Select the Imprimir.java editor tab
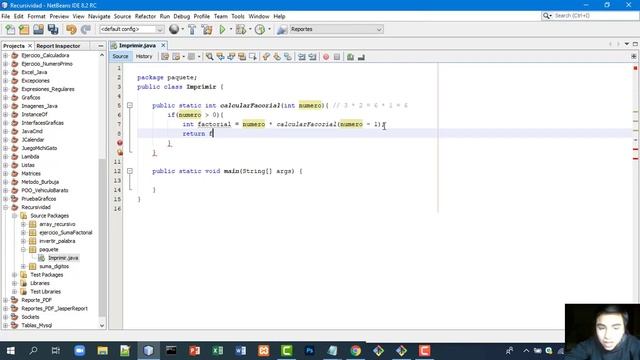The image size is (640, 360). coord(137,45)
